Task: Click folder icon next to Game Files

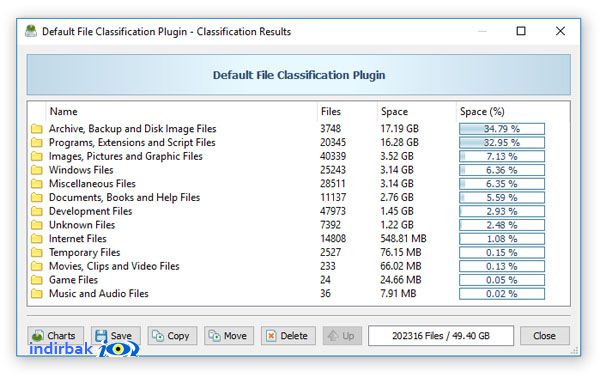Action: (37, 280)
